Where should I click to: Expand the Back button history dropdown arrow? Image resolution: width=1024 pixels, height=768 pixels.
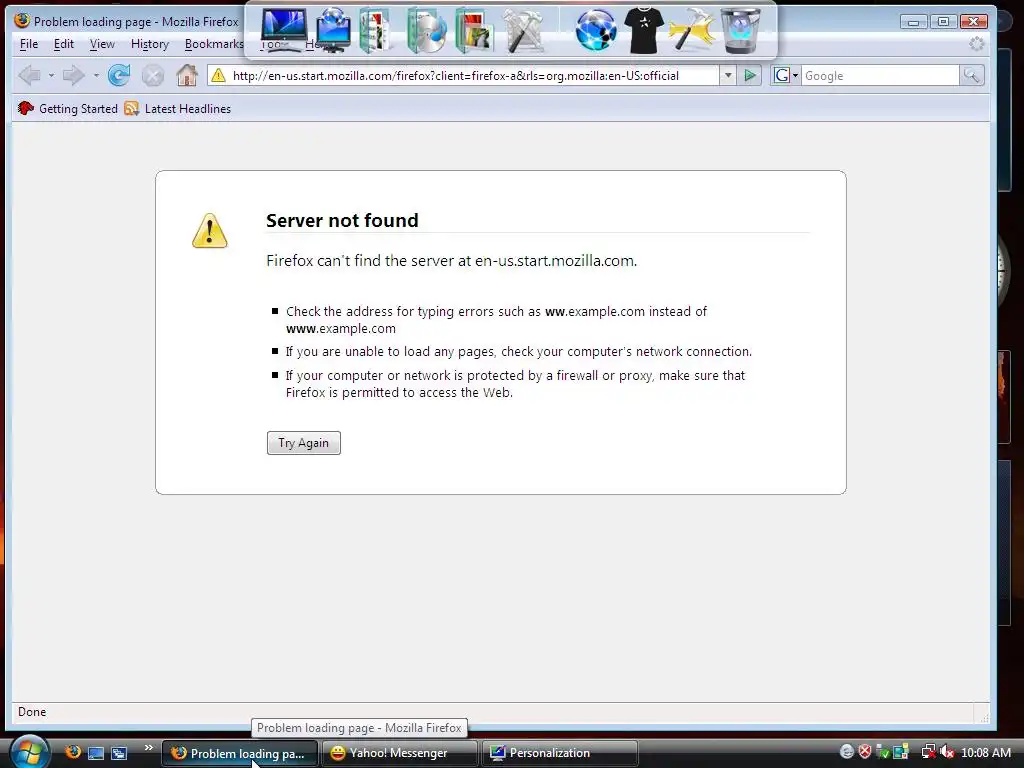51,76
